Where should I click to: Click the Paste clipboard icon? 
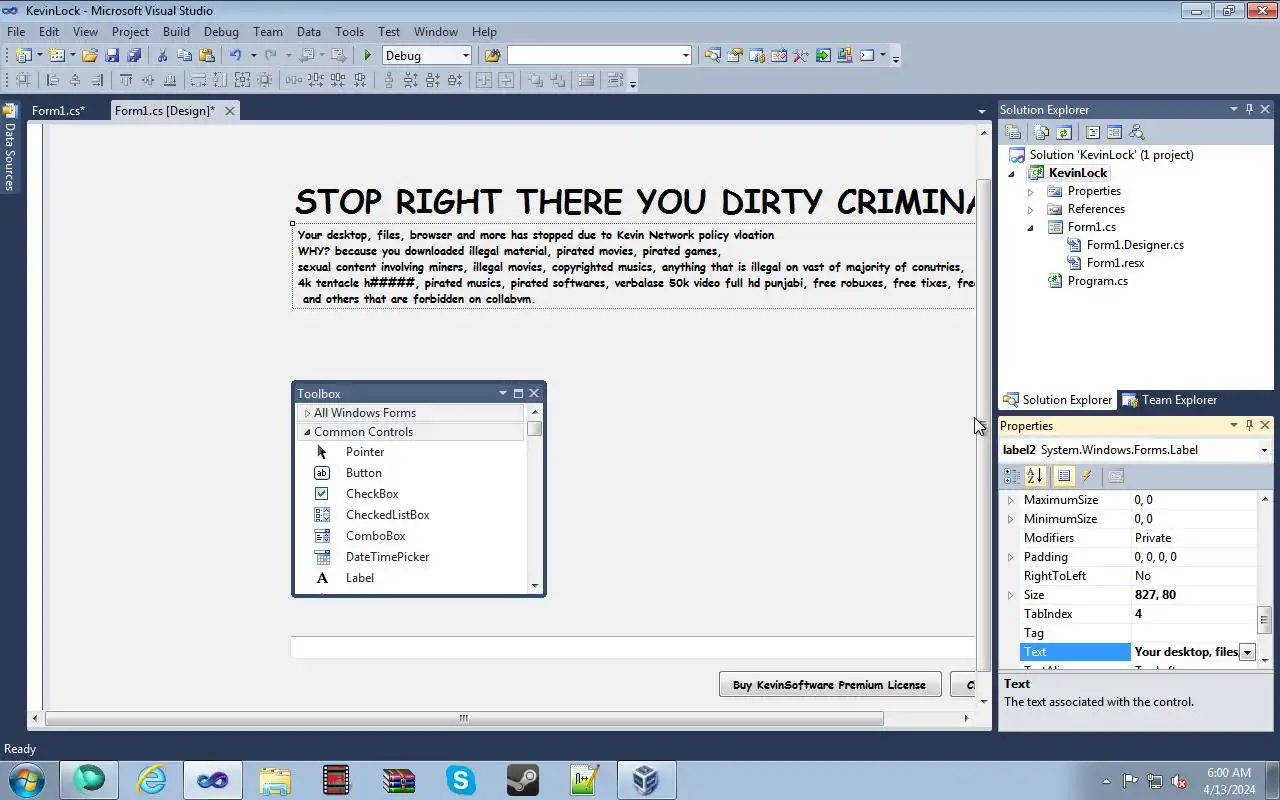pos(207,55)
